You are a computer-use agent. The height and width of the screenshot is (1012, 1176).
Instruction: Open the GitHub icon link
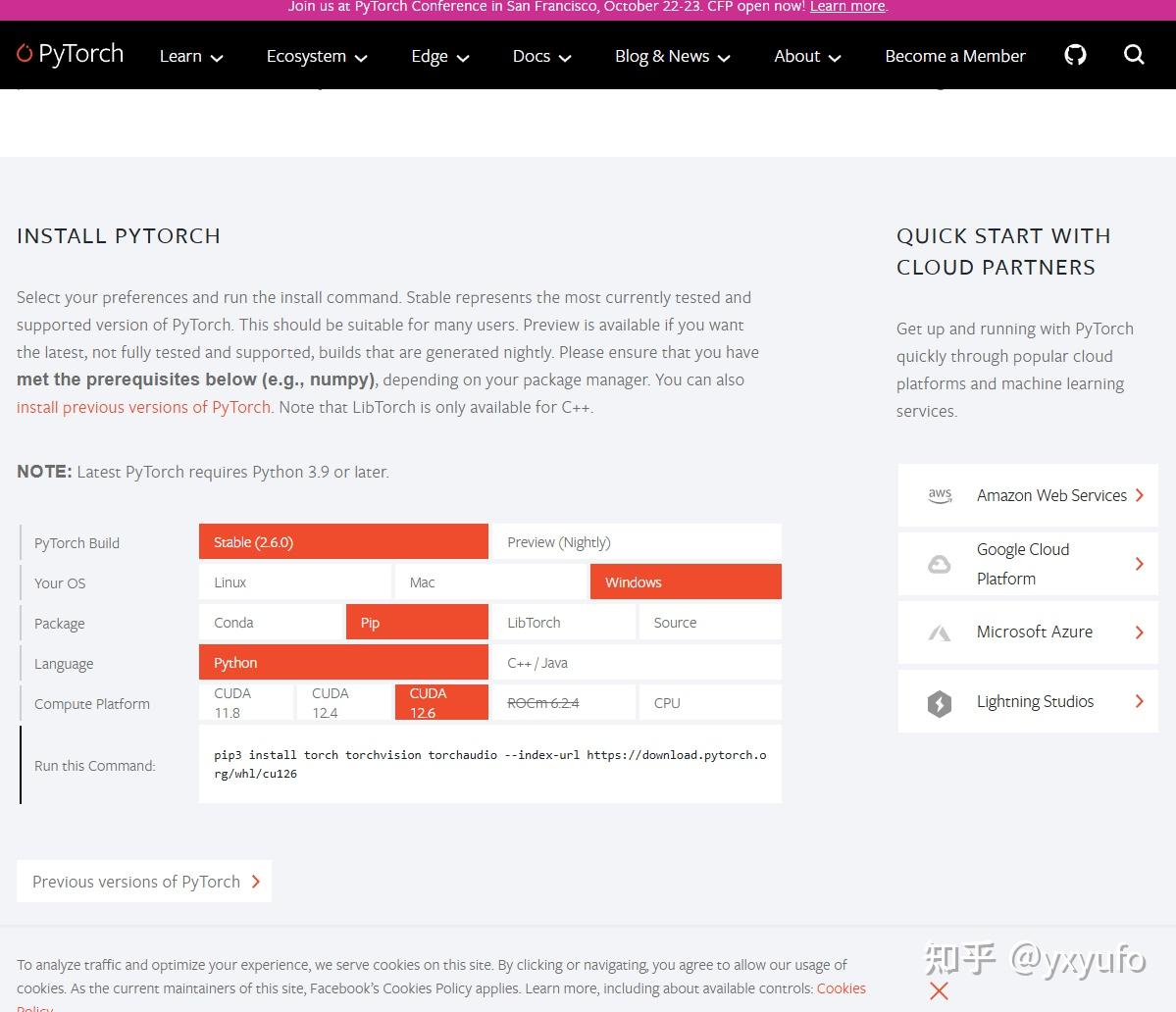coord(1075,56)
